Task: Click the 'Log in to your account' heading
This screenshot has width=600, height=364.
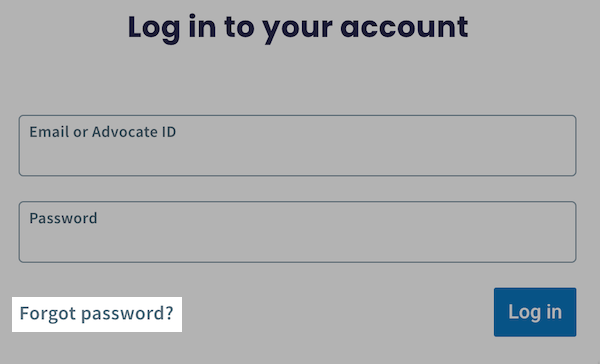Action: [298, 28]
